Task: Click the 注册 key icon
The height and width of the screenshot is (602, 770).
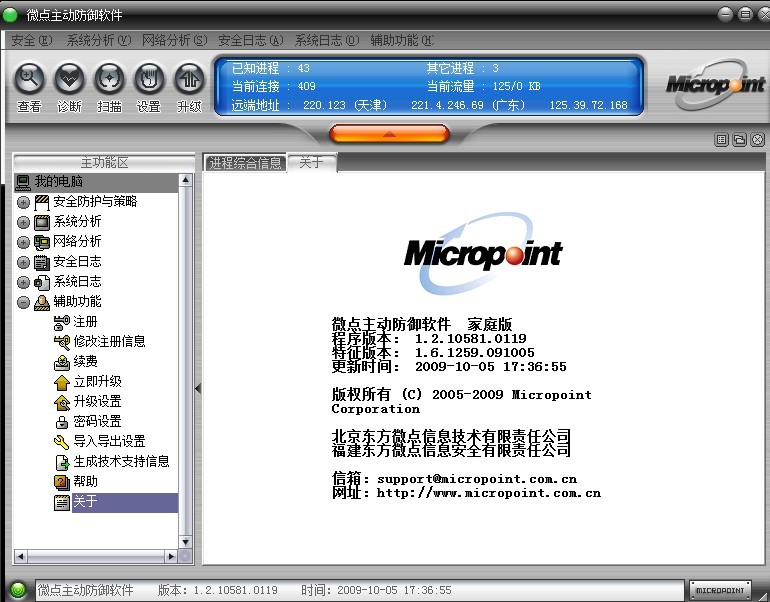Action: (x=61, y=323)
